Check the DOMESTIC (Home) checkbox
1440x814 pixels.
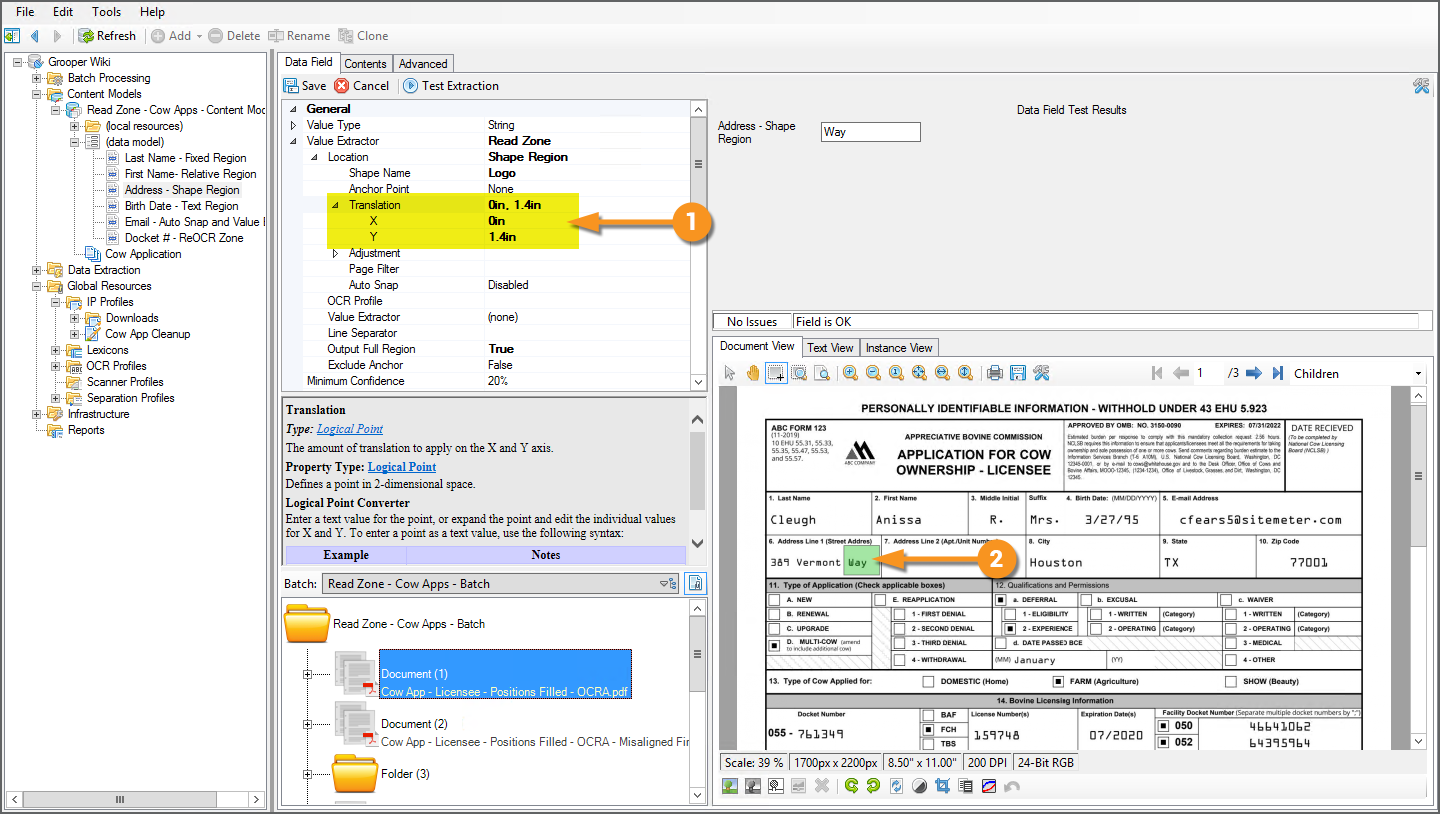coord(929,681)
